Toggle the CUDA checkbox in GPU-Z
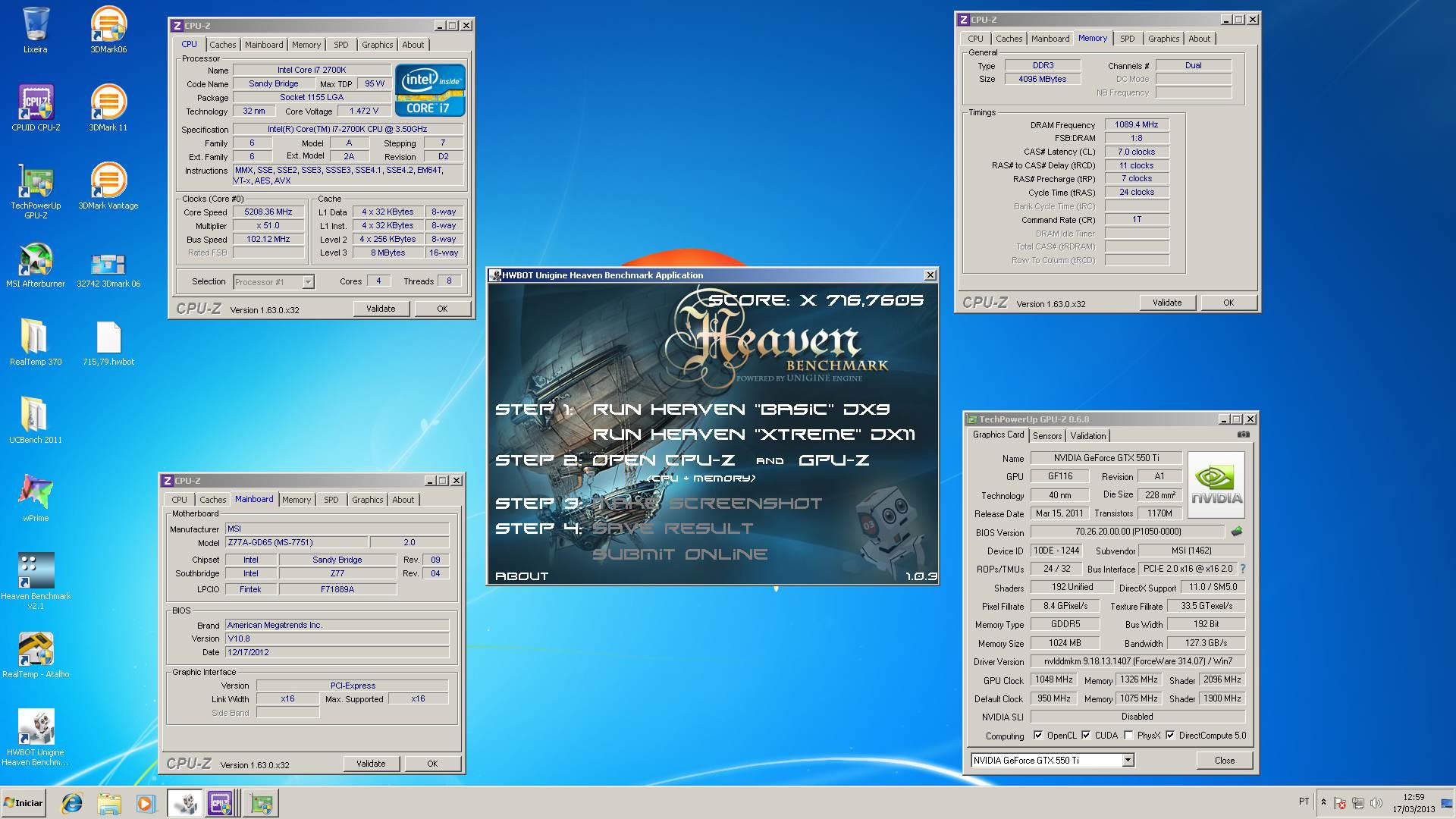 click(x=1086, y=735)
